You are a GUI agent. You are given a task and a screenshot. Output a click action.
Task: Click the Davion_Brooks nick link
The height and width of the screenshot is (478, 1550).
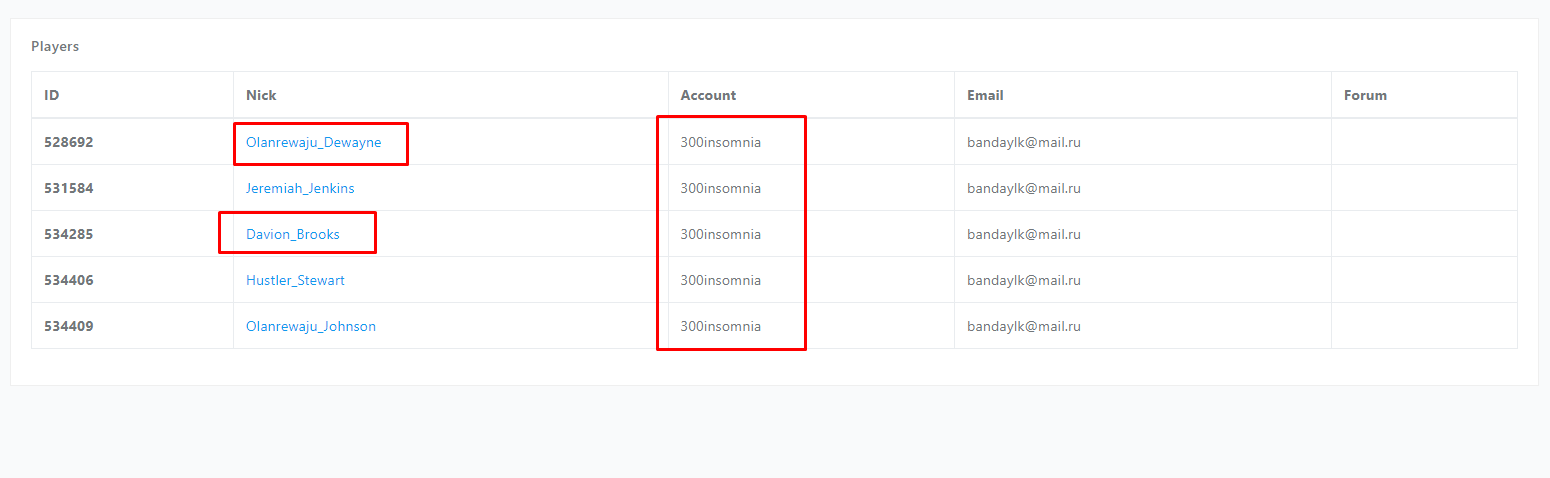[293, 234]
